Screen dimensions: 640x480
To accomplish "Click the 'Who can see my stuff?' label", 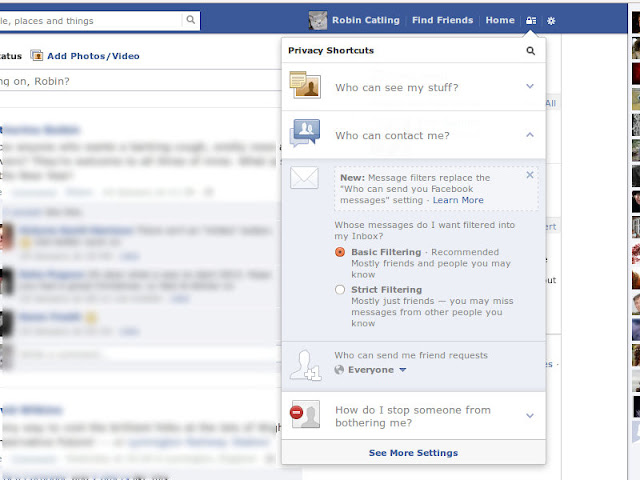I will tap(397, 87).
